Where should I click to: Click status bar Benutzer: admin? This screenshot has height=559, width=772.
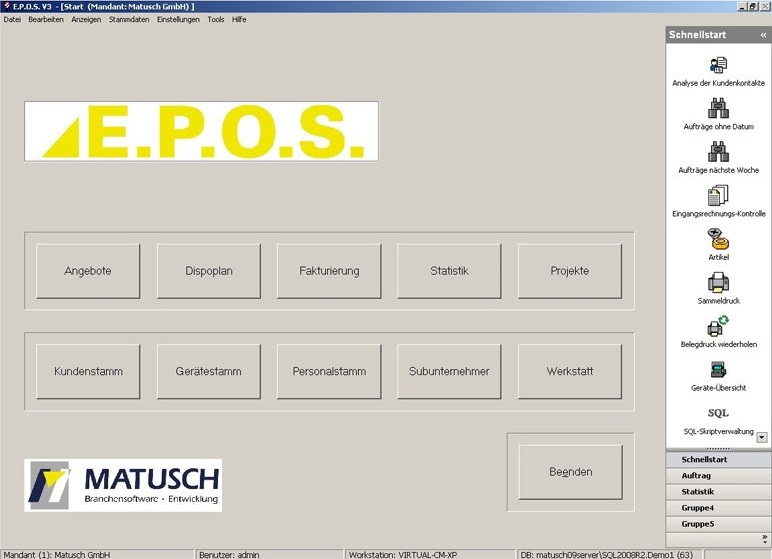click(x=269, y=555)
